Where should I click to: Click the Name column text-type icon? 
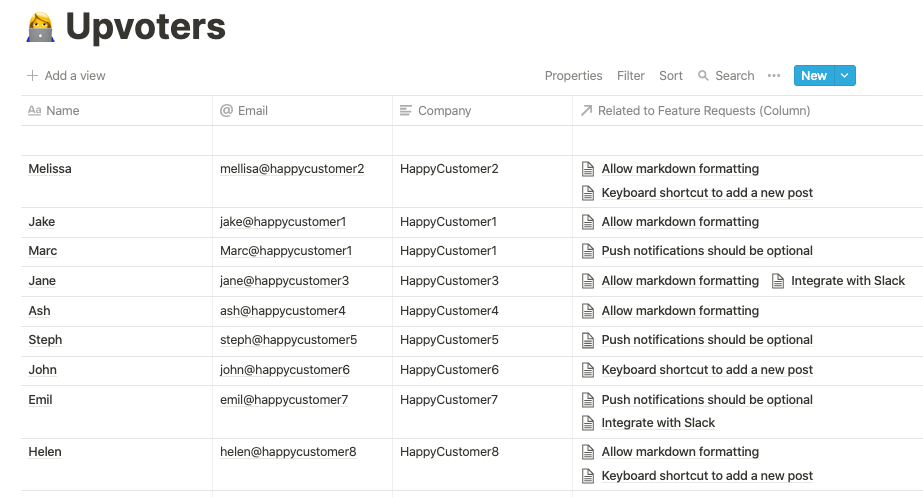tap(34, 111)
